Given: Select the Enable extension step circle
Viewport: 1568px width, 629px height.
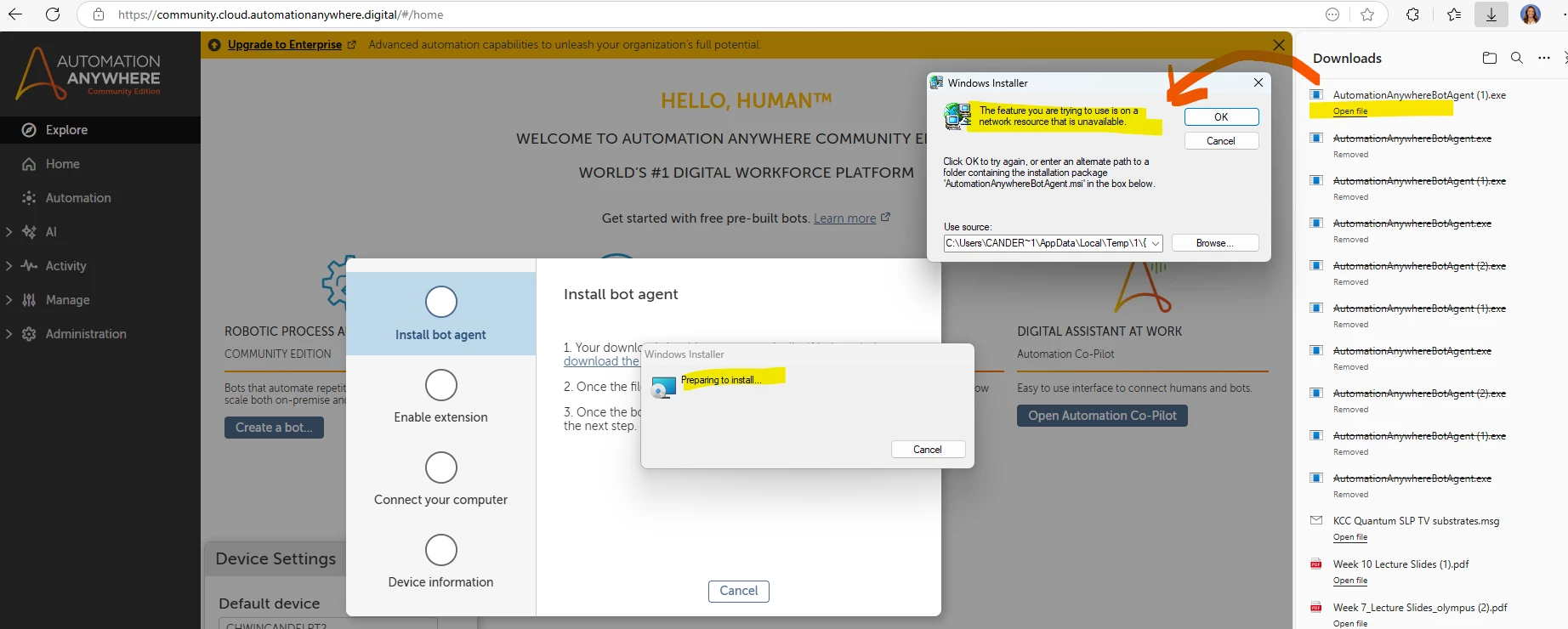Looking at the screenshot, I should tap(441, 385).
